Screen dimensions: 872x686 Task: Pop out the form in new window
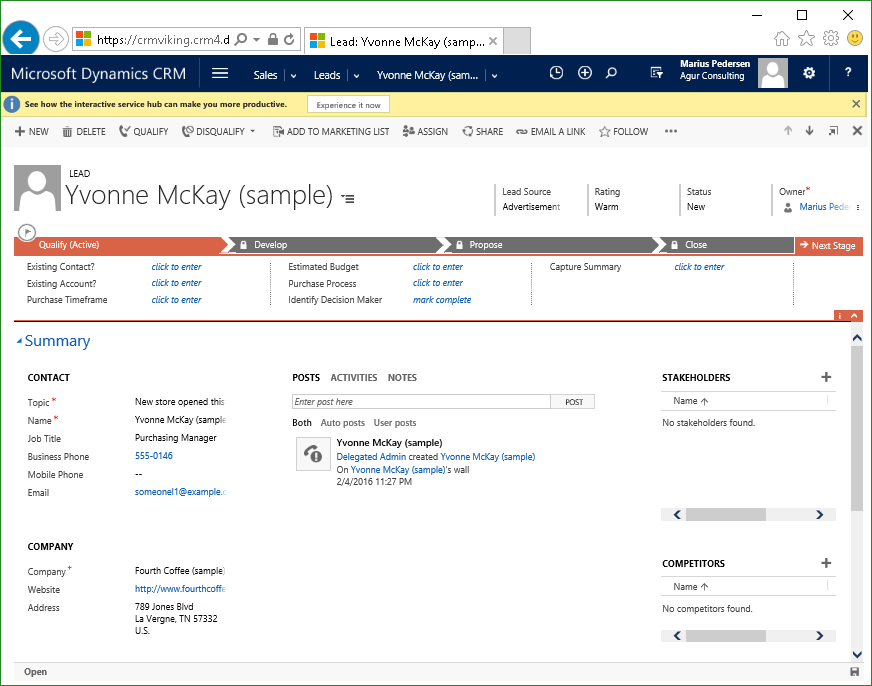tap(833, 131)
